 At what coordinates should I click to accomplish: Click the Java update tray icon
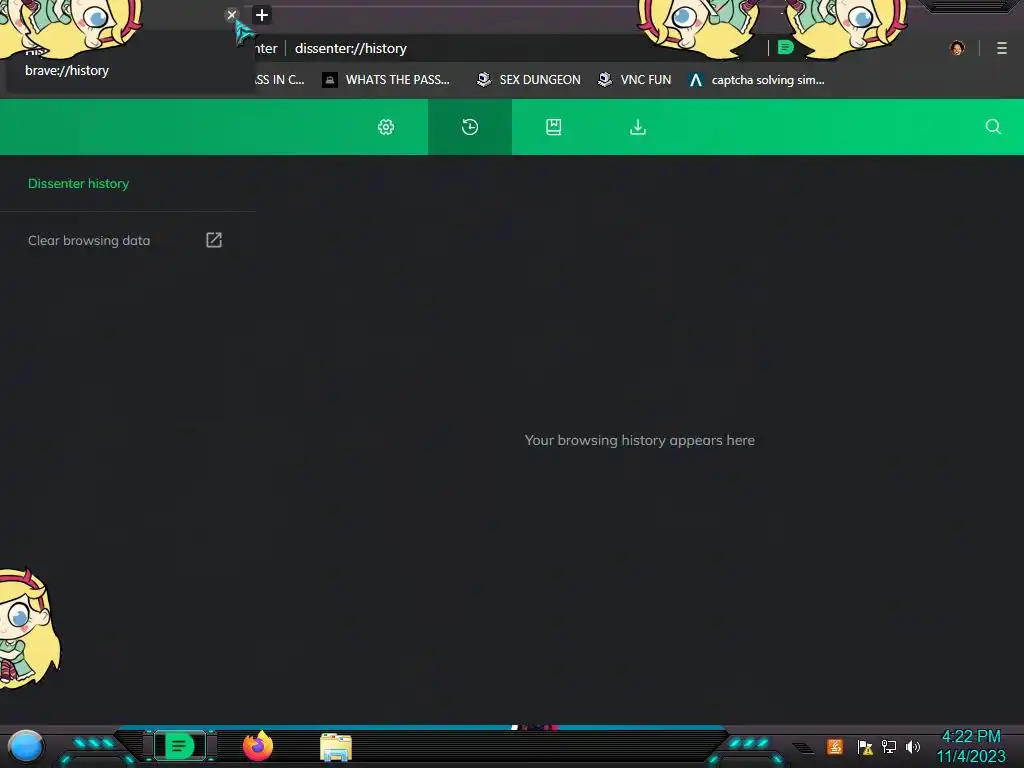click(835, 746)
